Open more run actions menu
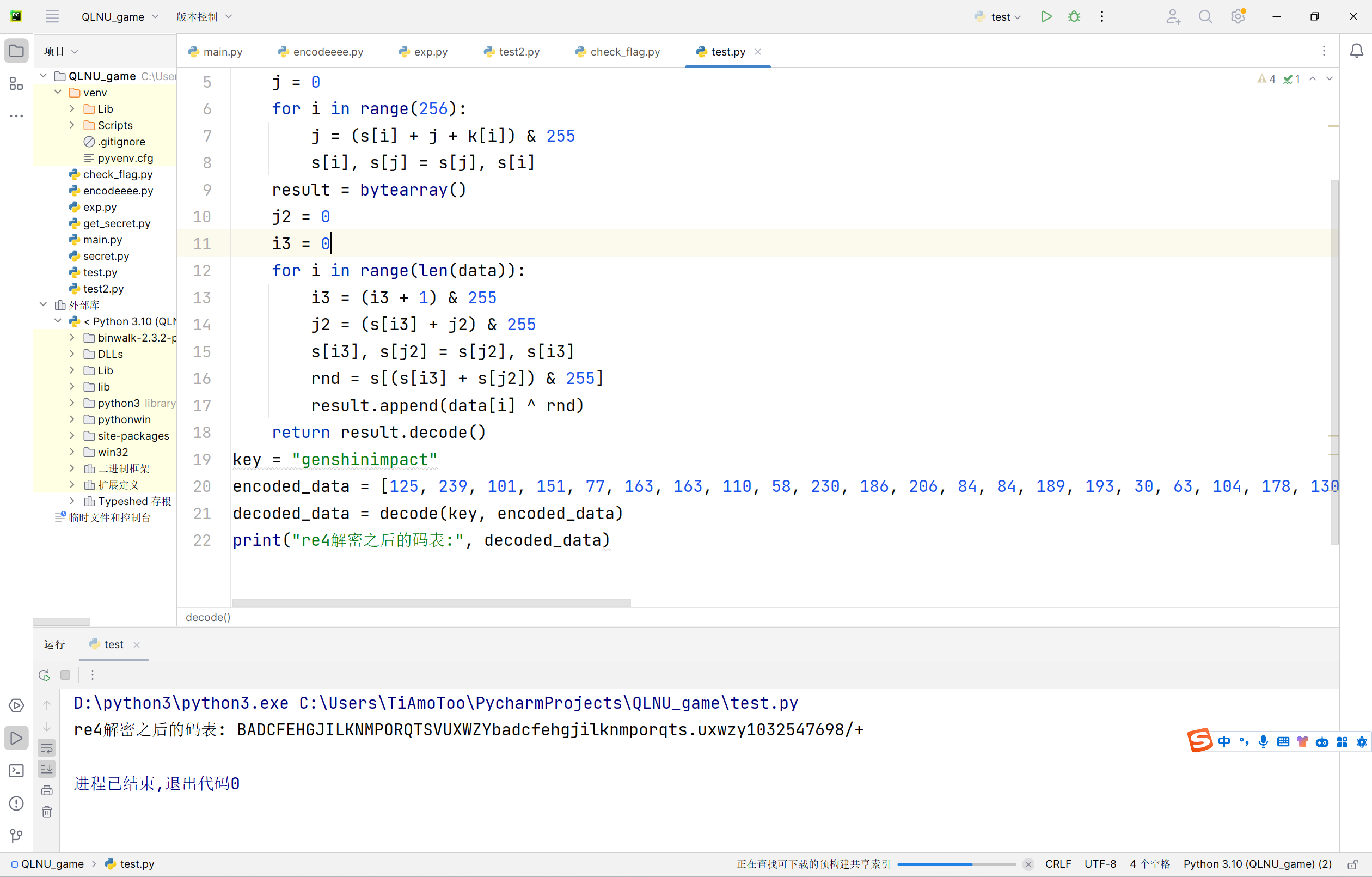The width and height of the screenshot is (1372, 877). click(x=1102, y=16)
